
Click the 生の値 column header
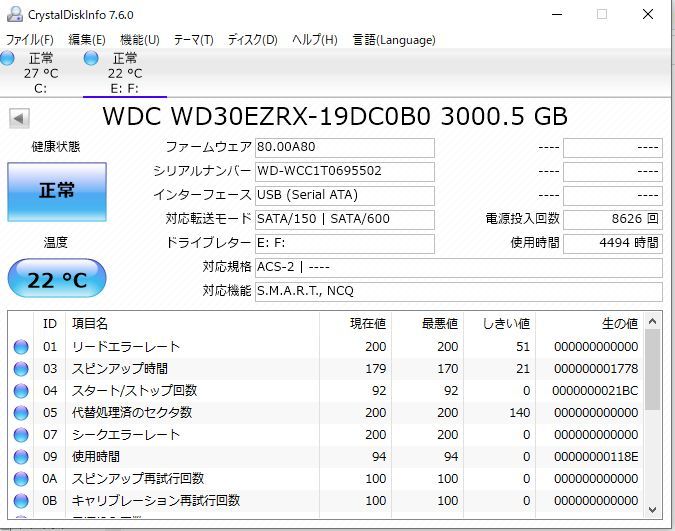coord(590,323)
